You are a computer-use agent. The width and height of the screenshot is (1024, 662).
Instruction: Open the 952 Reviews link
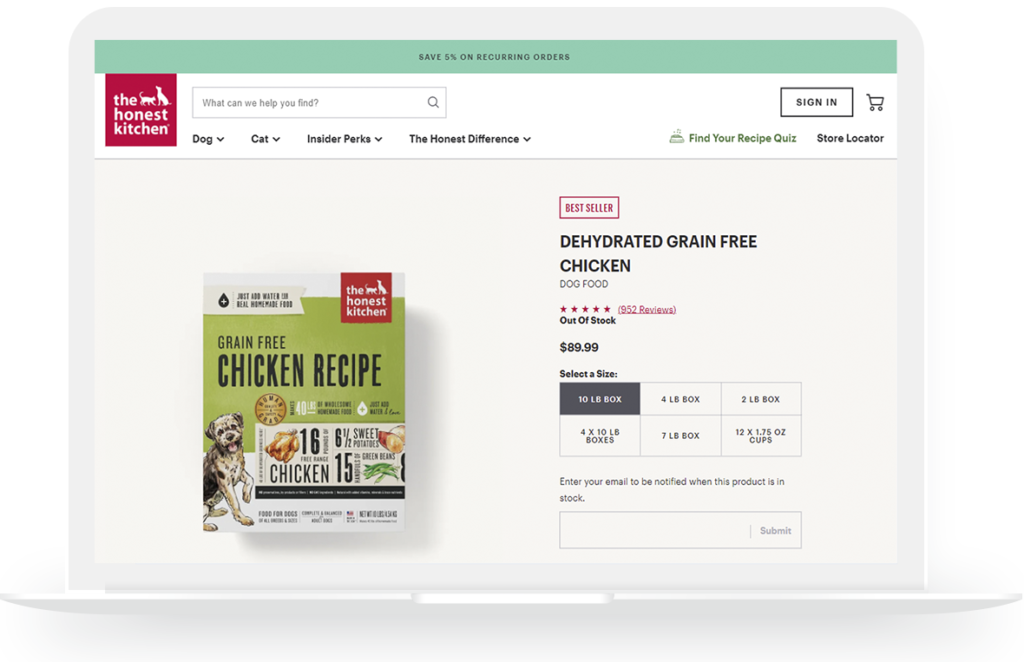647,310
